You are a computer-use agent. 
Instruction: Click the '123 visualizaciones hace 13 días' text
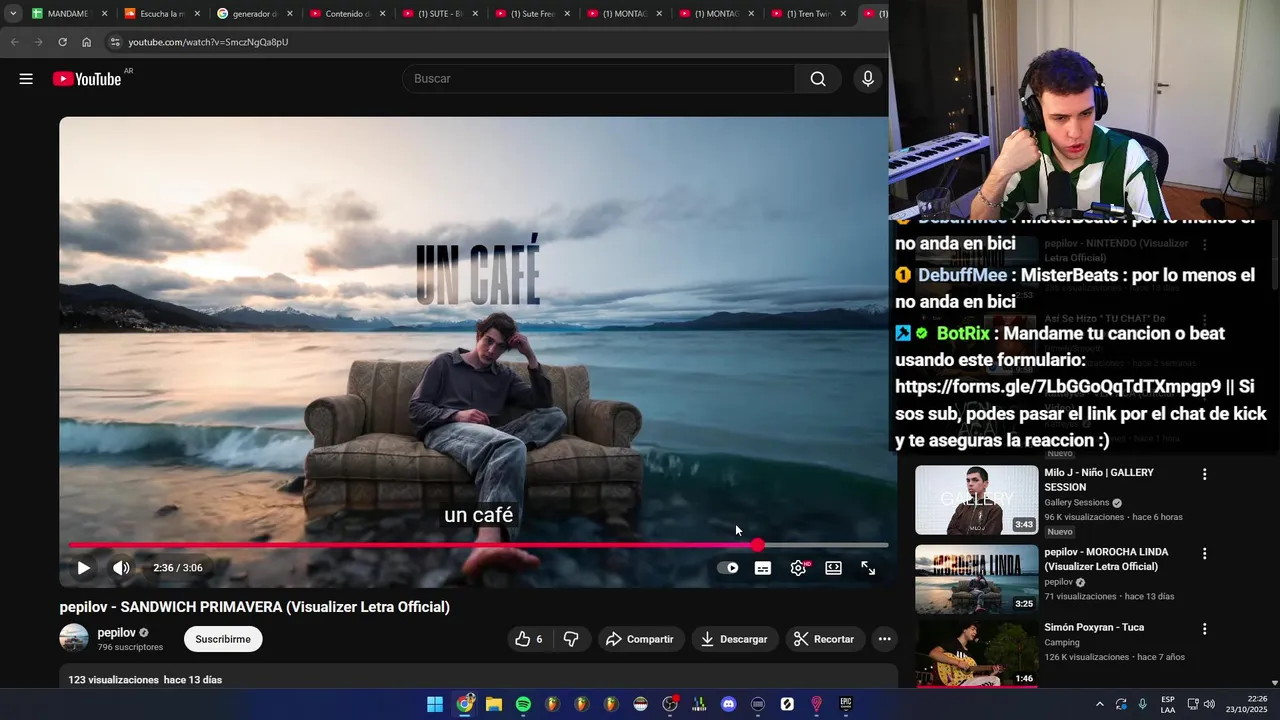[145, 680]
